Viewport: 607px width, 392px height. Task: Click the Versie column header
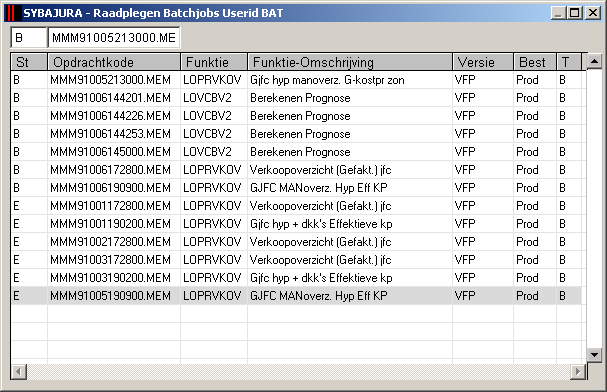coord(483,62)
